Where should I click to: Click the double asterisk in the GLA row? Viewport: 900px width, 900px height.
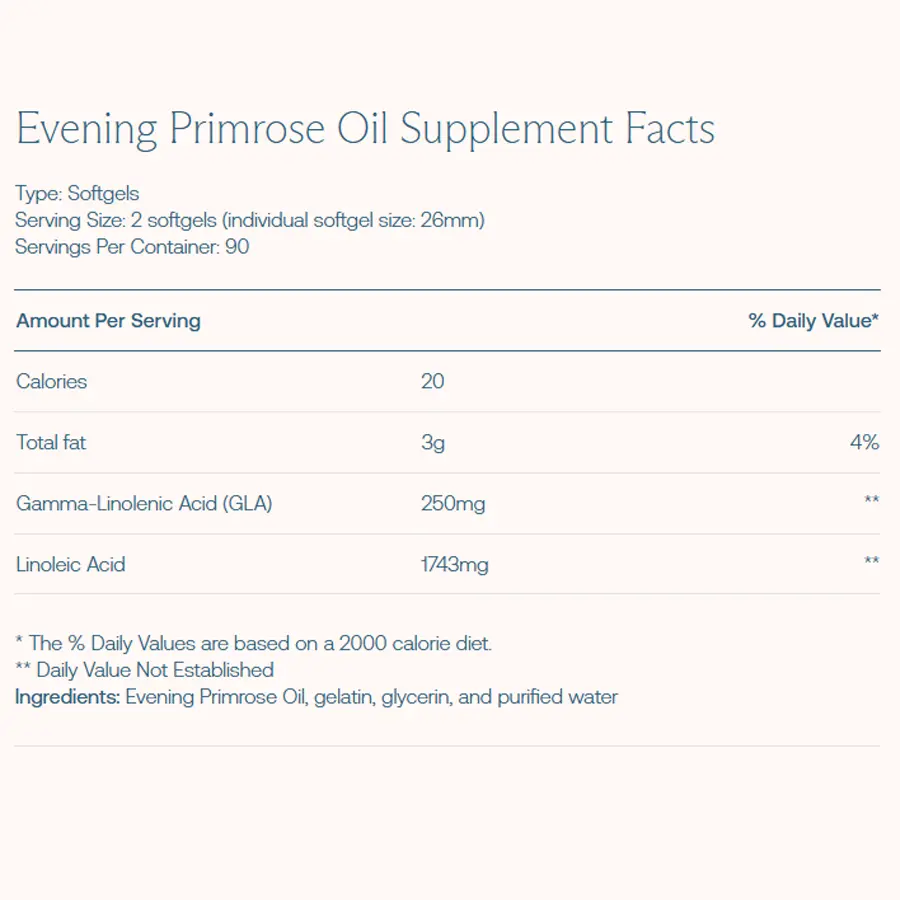(871, 500)
